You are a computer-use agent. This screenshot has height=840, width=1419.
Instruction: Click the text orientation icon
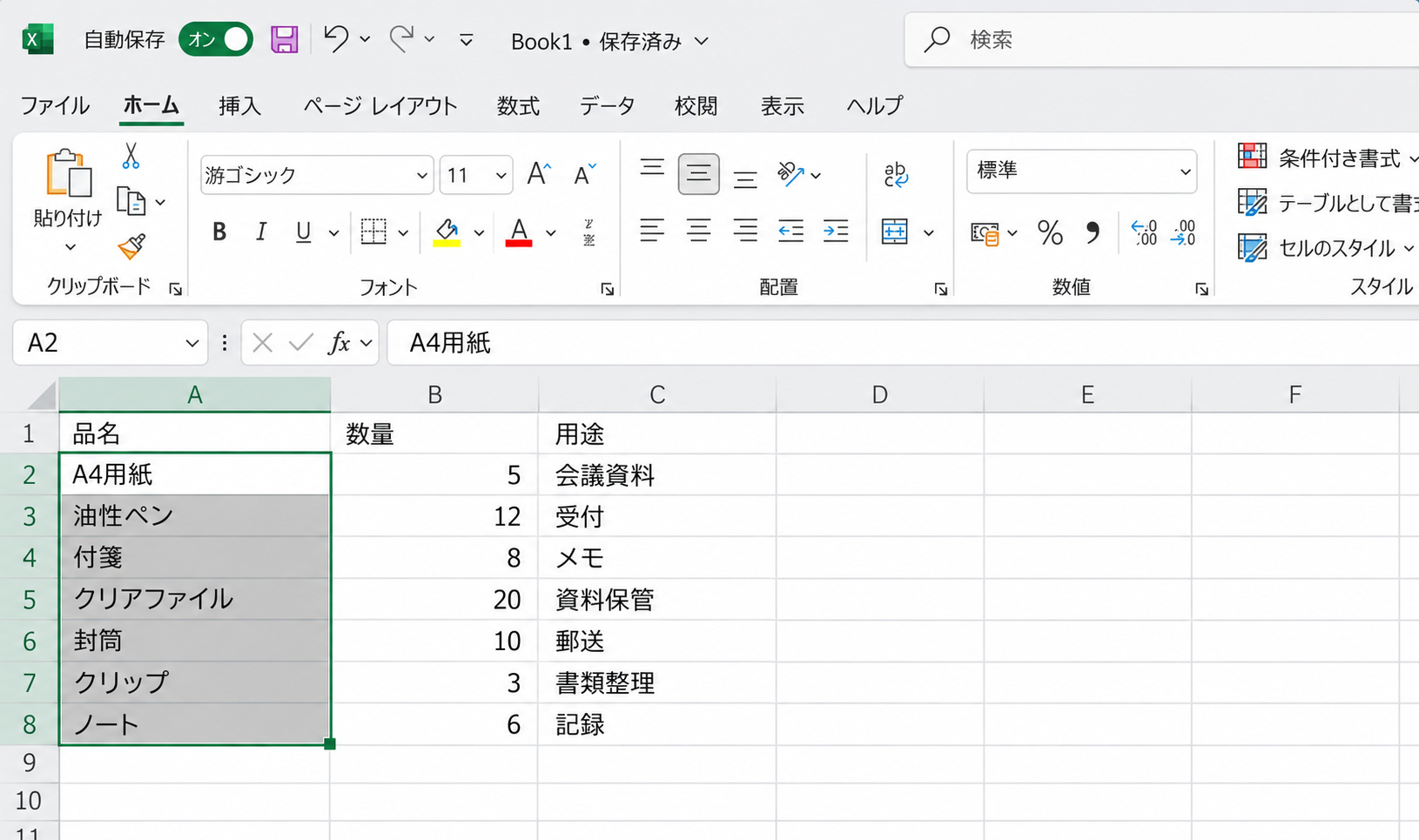(790, 174)
